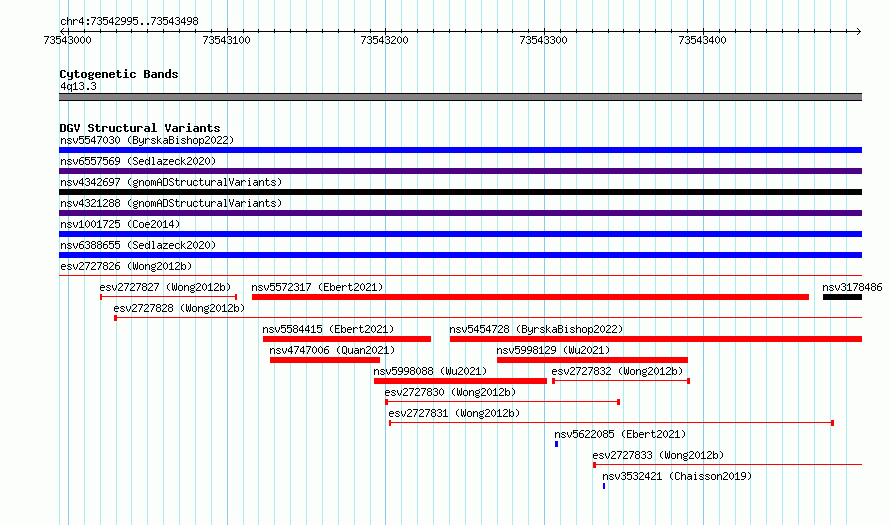The image size is (890, 525).
Task: Open the esv2727827 (Wong2012b) label
Action: point(165,287)
